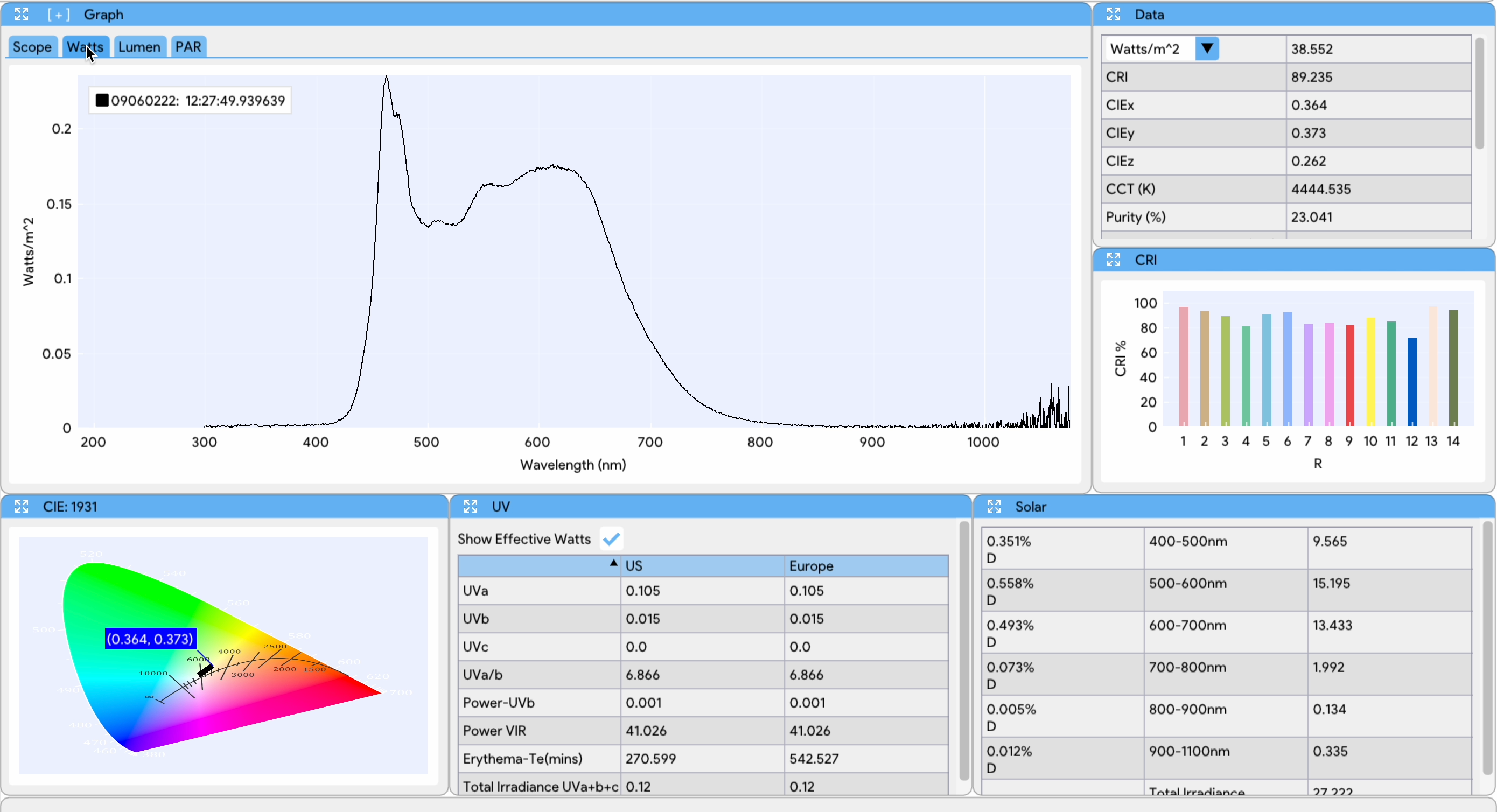This screenshot has height=812, width=1497.
Task: Maximize the Data panel
Action: [1113, 14]
